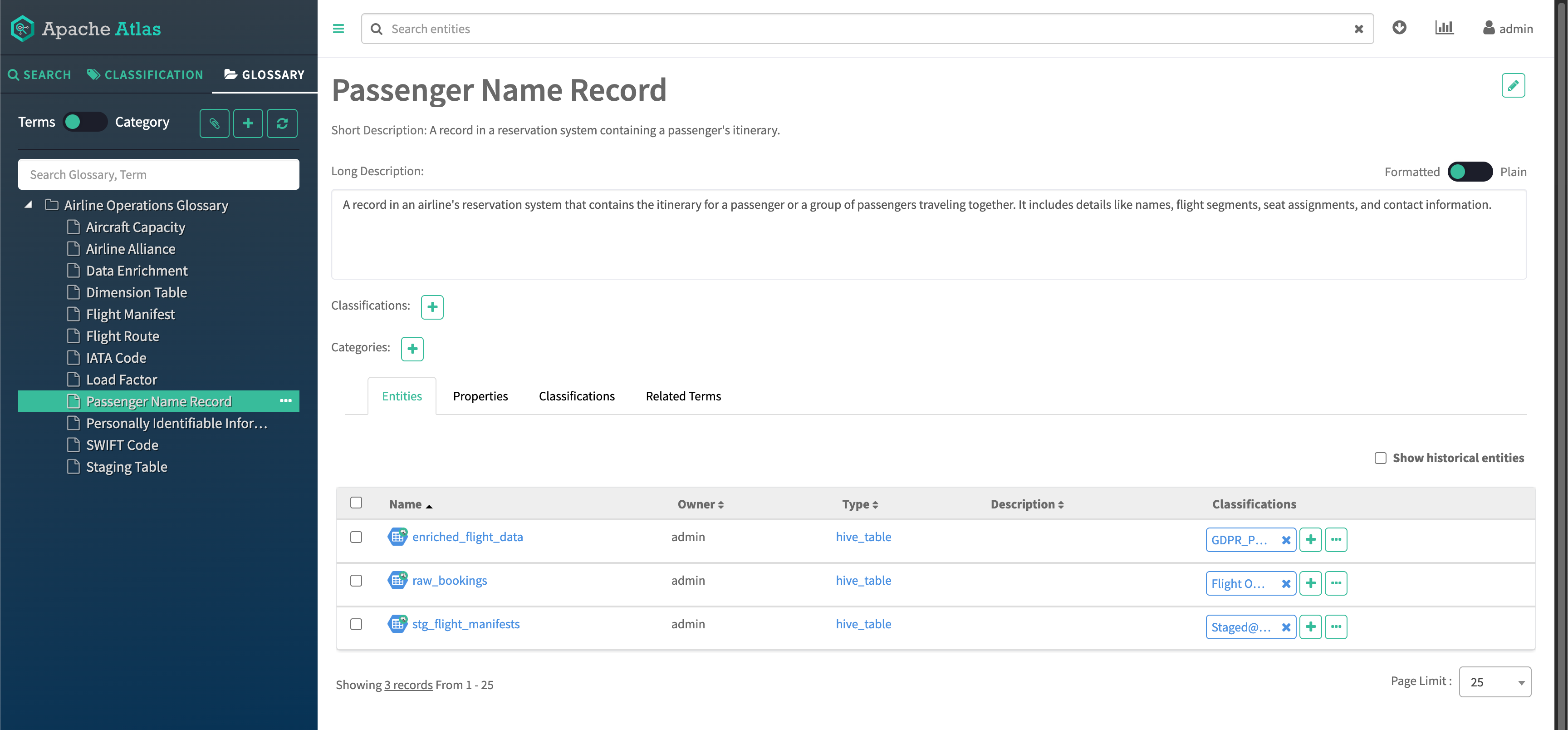Switch Terms/Category toggle in sidebar
This screenshot has width=1568, height=730.
pos(85,123)
